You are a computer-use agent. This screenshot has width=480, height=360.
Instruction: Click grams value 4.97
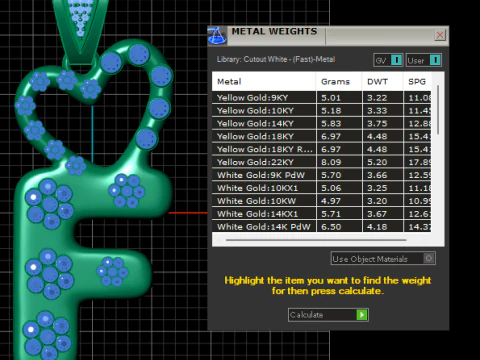tap(331, 201)
